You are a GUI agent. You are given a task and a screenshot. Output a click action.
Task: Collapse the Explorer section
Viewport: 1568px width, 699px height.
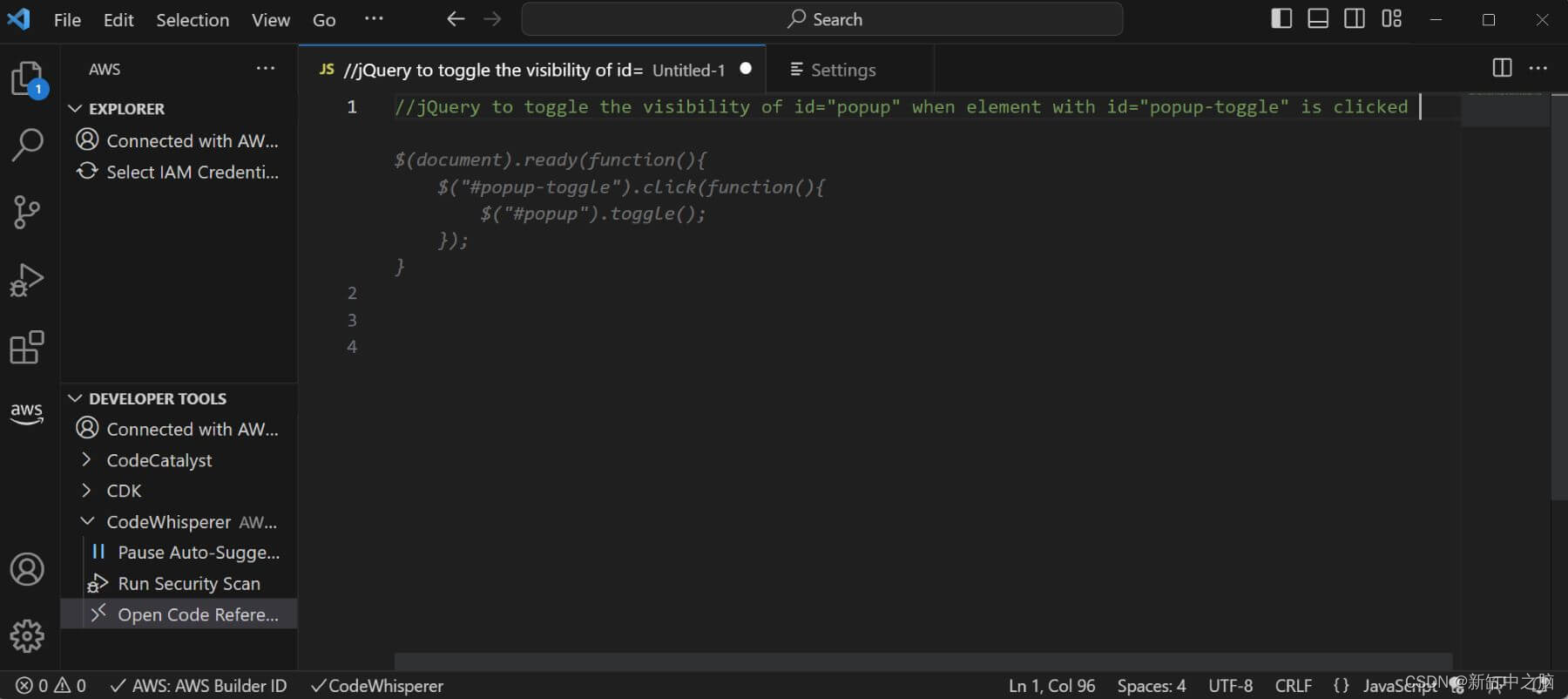pos(76,109)
